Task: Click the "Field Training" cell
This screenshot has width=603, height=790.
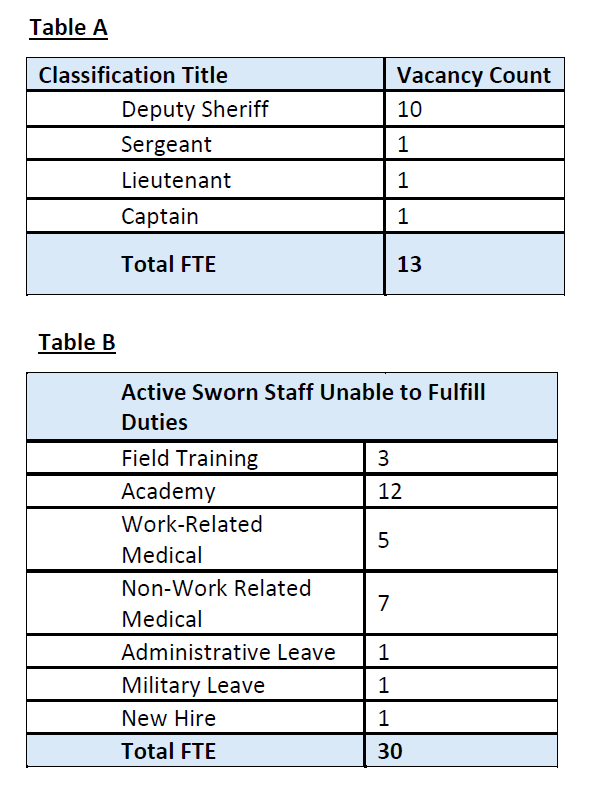Action: point(189,458)
